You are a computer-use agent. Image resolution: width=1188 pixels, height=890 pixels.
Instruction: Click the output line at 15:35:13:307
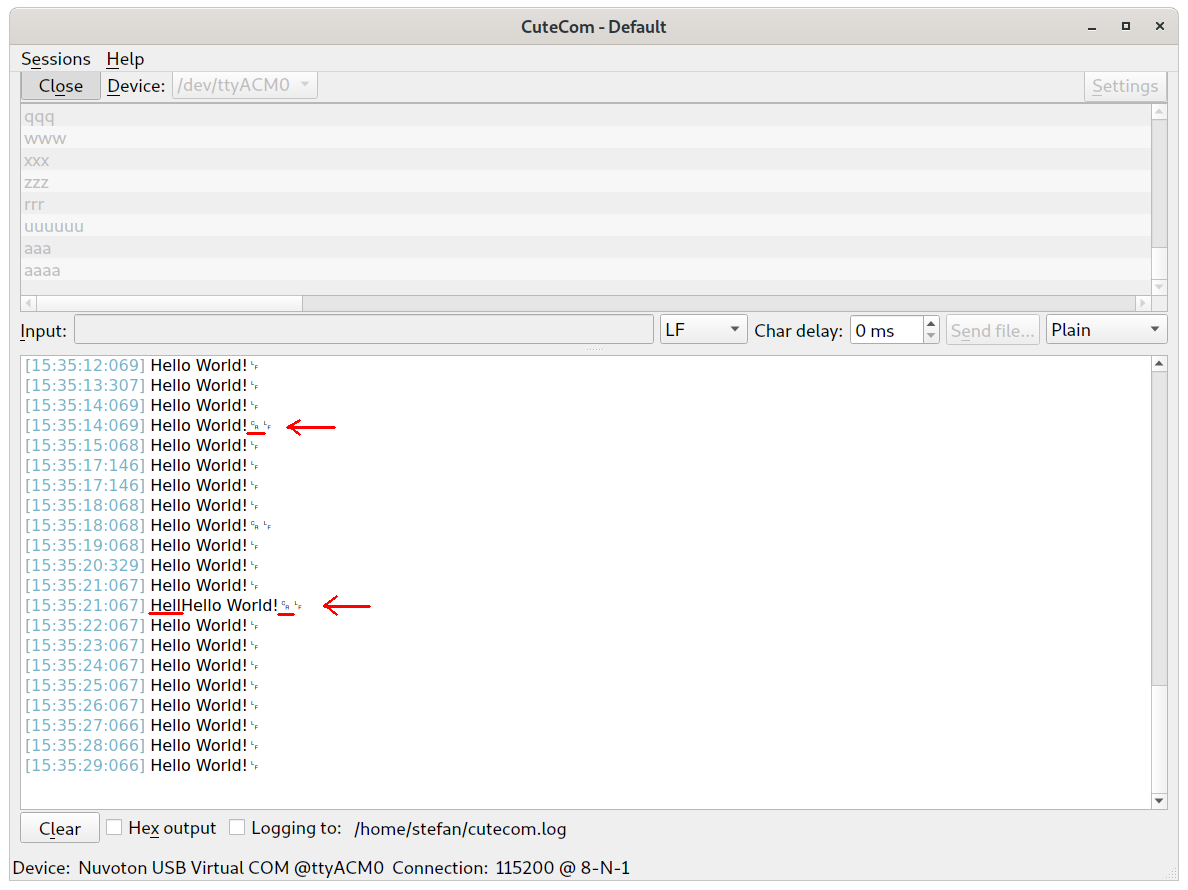click(x=142, y=385)
